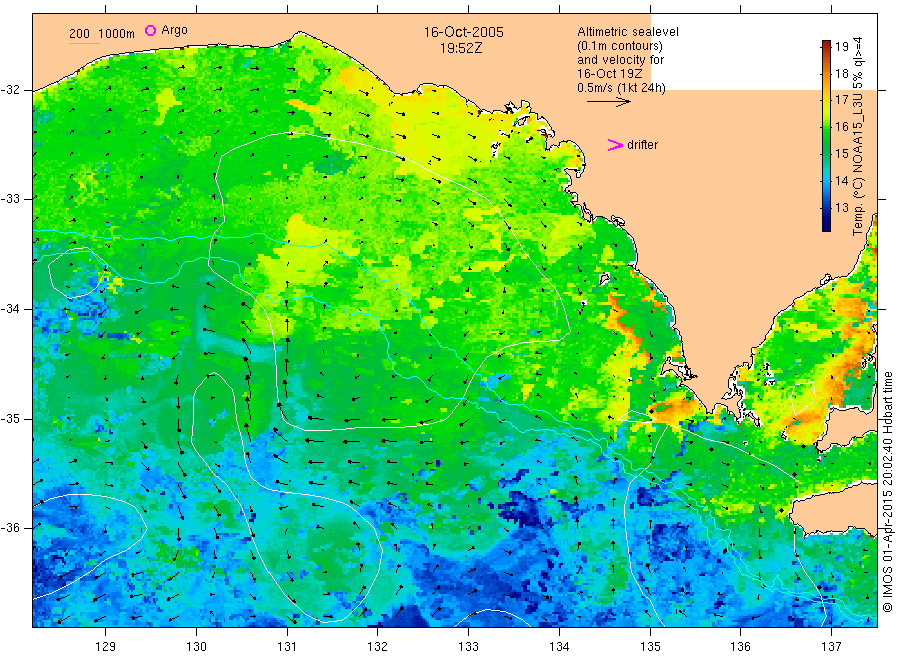Image resolution: width=900 pixels, height=660 pixels.
Task: Click longitude axis label 131
Action: (x=287, y=646)
